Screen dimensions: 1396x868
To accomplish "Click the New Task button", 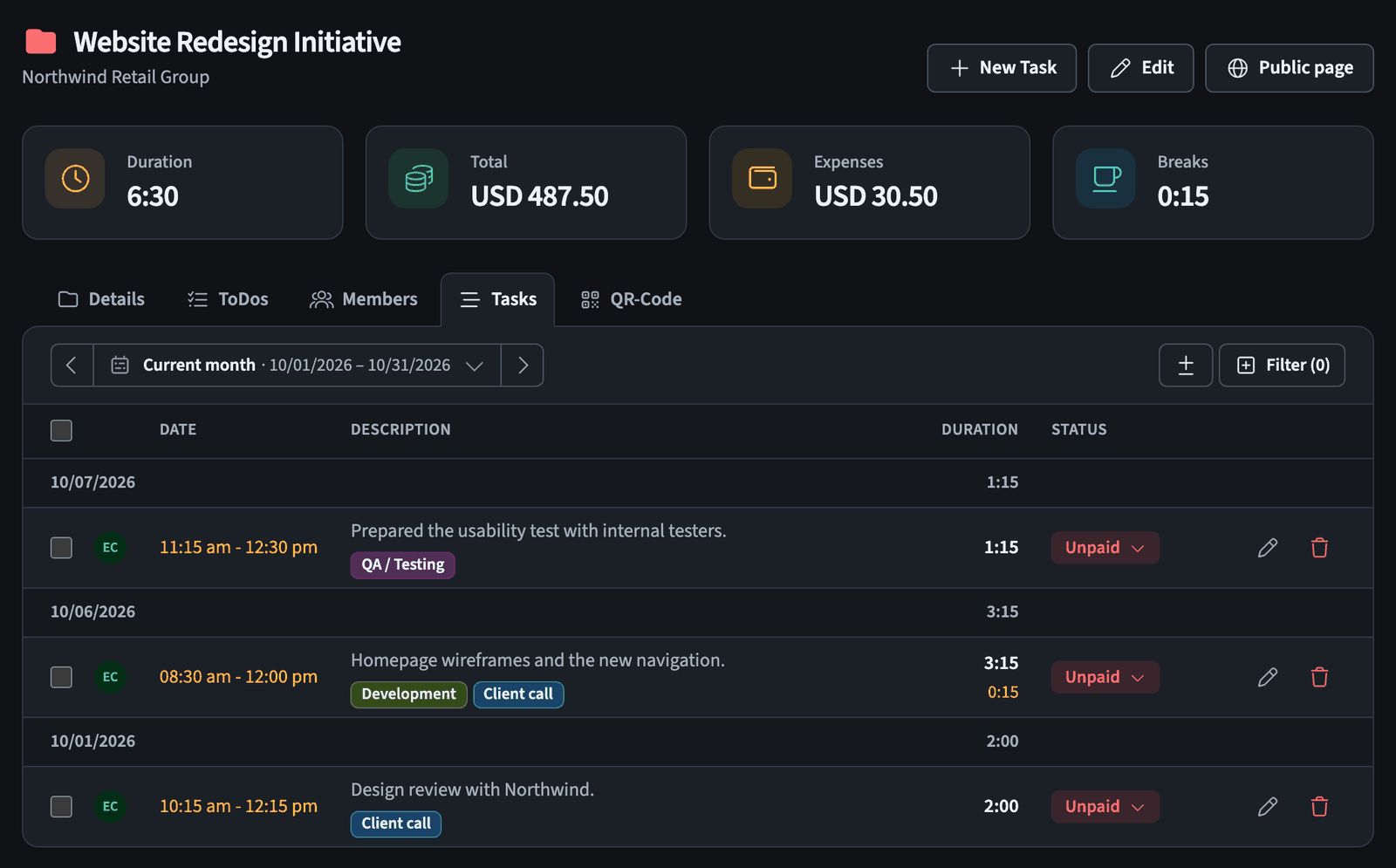I will click(x=1002, y=68).
